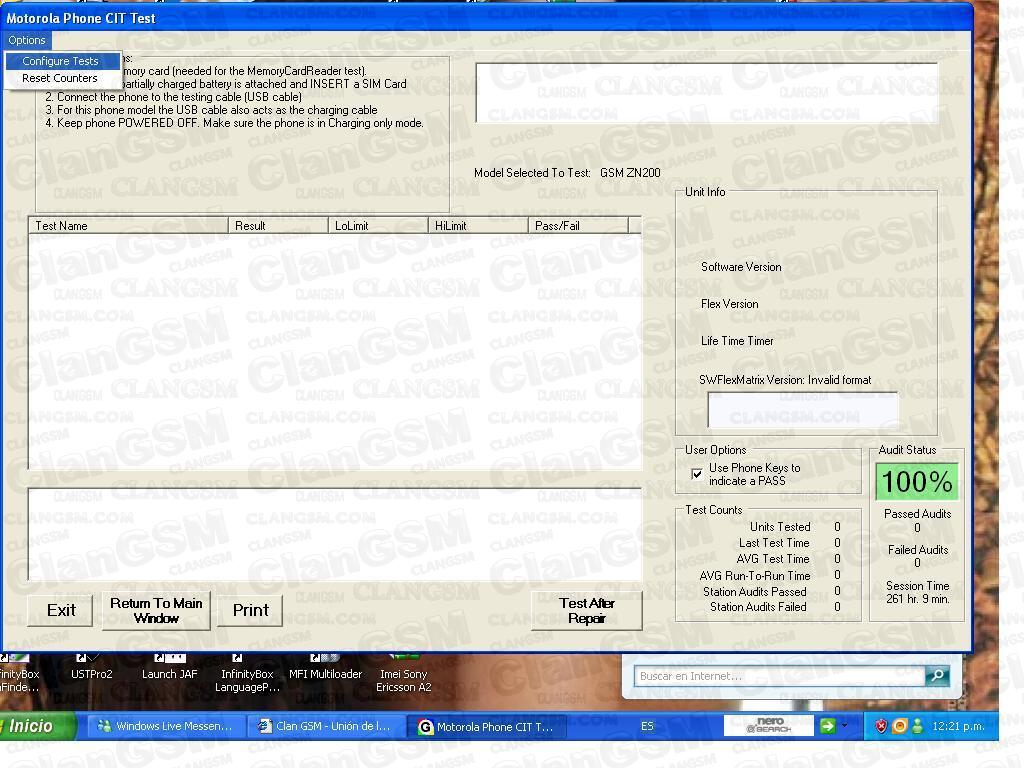Screen dimensions: 1024x768
Task: Click the SWFlexMatrix Version text box
Action: coord(803,409)
